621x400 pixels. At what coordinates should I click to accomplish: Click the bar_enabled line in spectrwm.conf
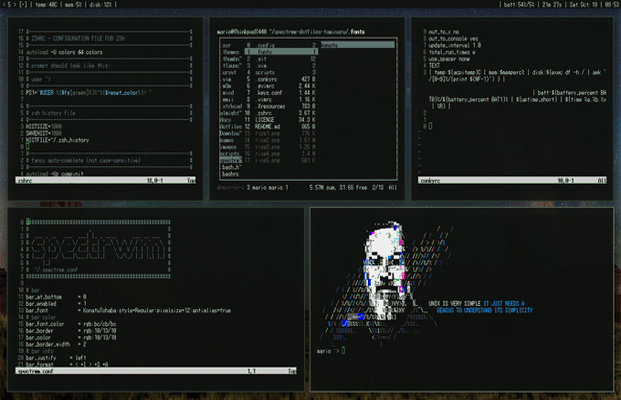56,304
